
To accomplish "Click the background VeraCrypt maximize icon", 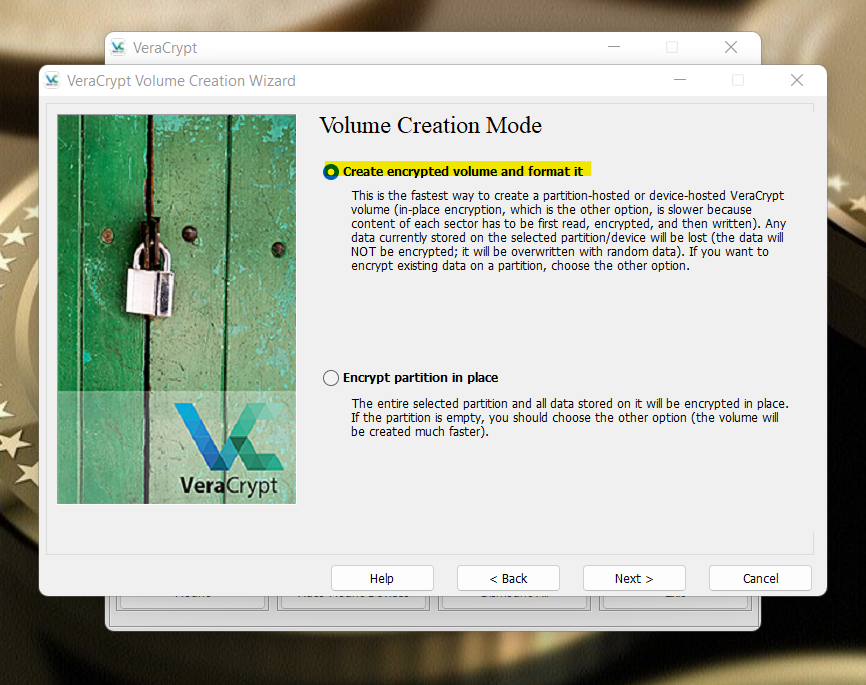I will [x=672, y=48].
